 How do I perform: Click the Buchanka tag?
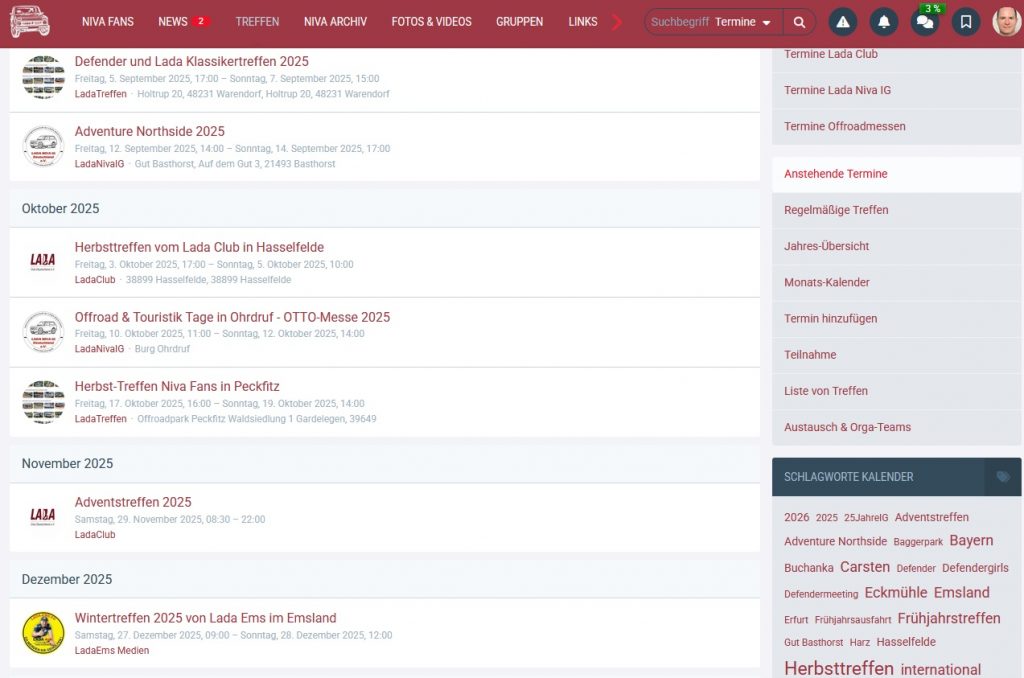click(808, 568)
